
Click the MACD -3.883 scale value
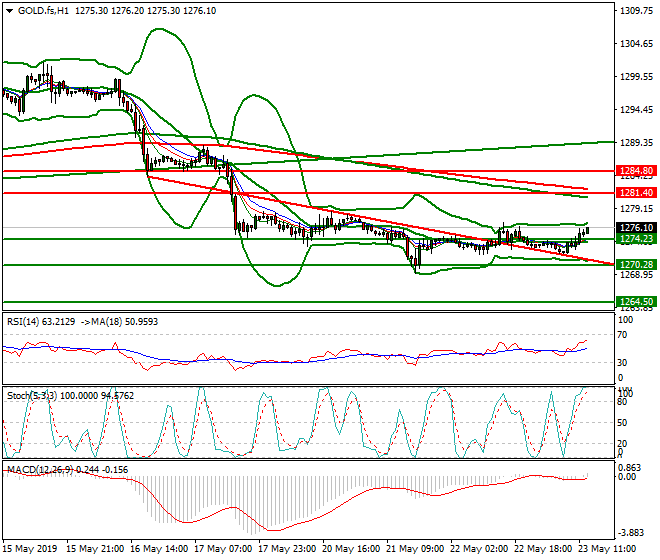[x=630, y=533]
